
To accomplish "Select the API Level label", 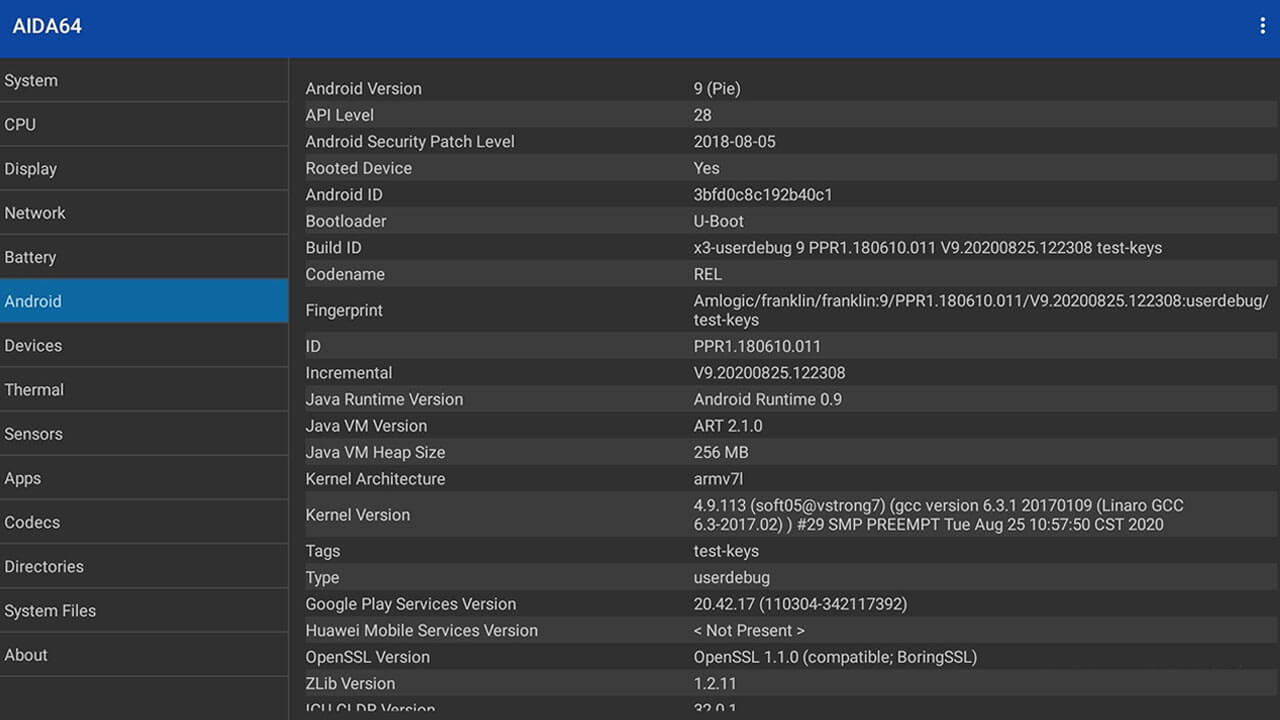I will pos(339,115).
